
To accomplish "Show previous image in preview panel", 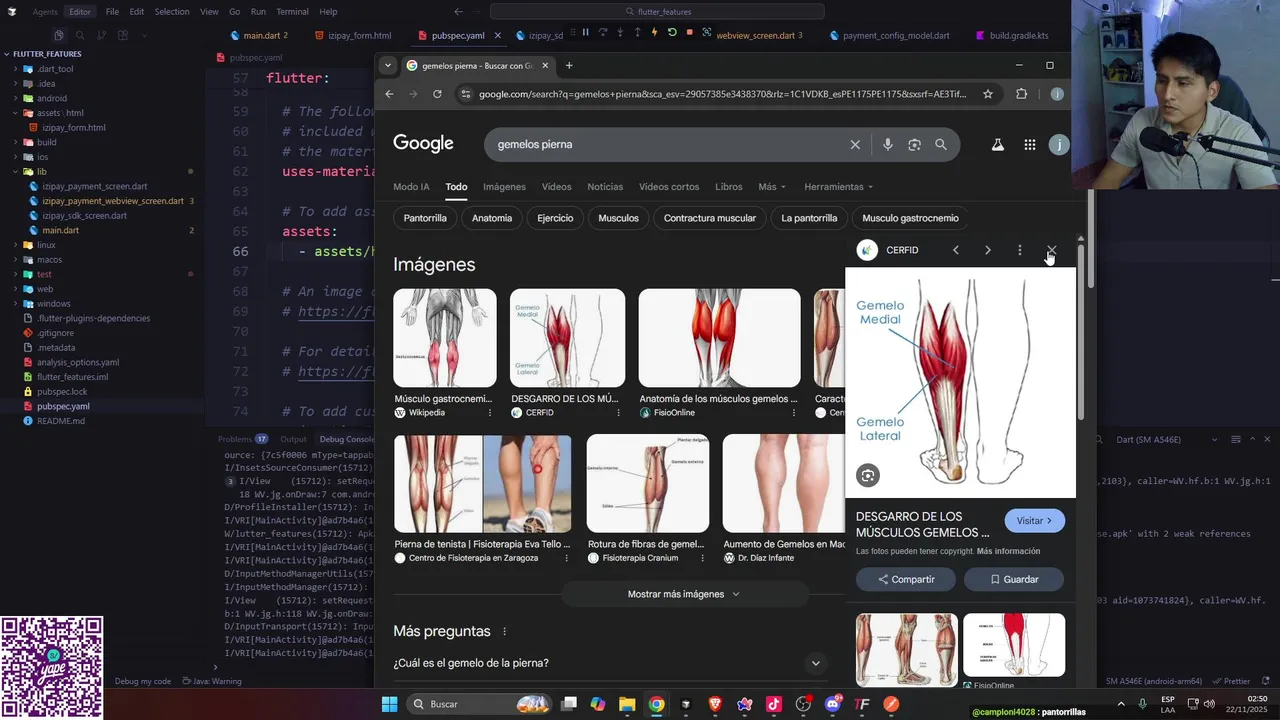I will pyautogui.click(x=956, y=250).
